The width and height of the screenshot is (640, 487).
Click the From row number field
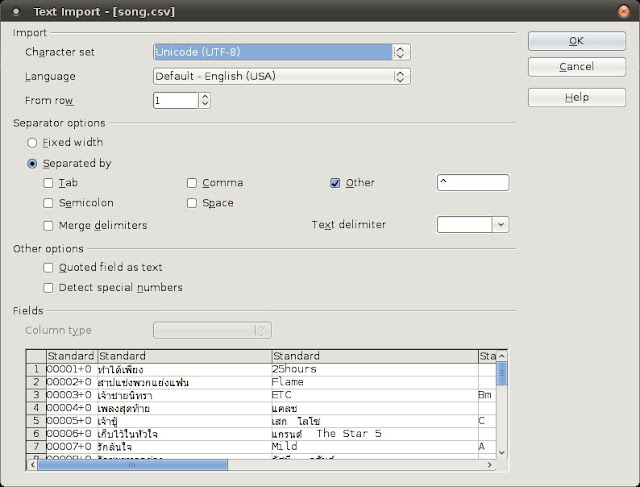point(176,100)
